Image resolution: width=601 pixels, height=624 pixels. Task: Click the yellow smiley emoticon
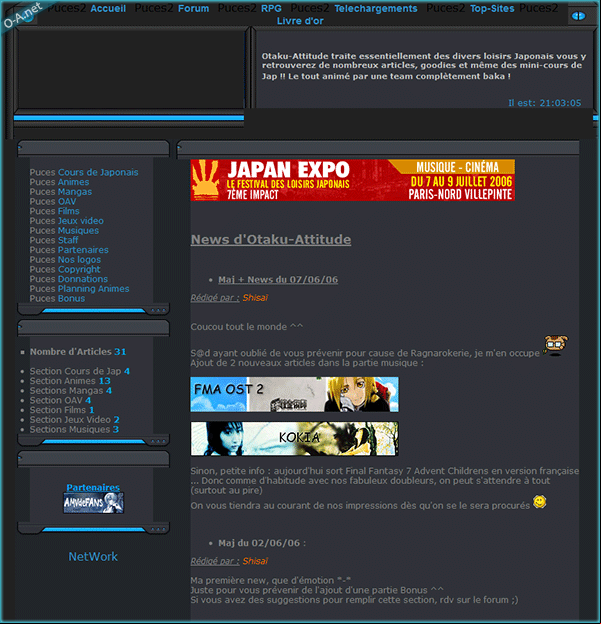[540, 502]
